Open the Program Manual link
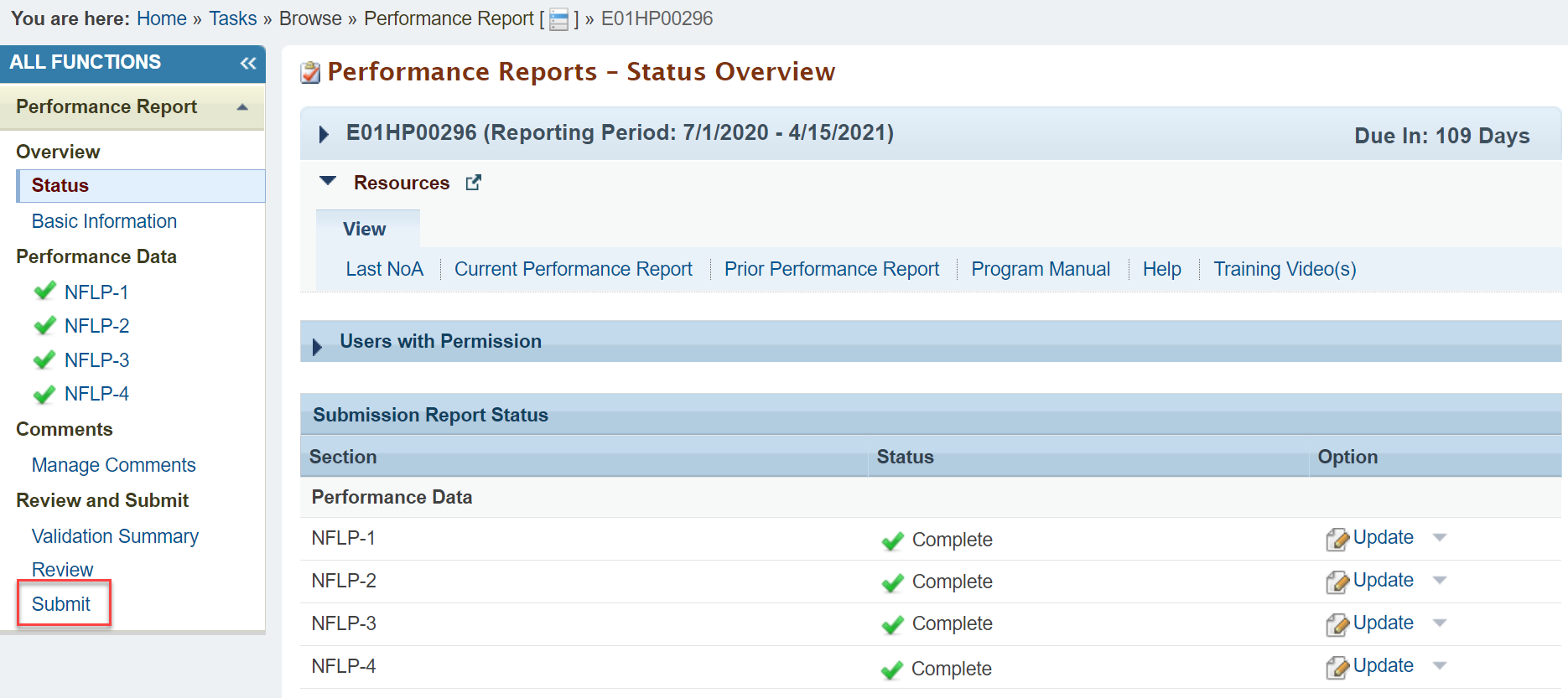The height and width of the screenshot is (698, 1568). click(x=1041, y=269)
